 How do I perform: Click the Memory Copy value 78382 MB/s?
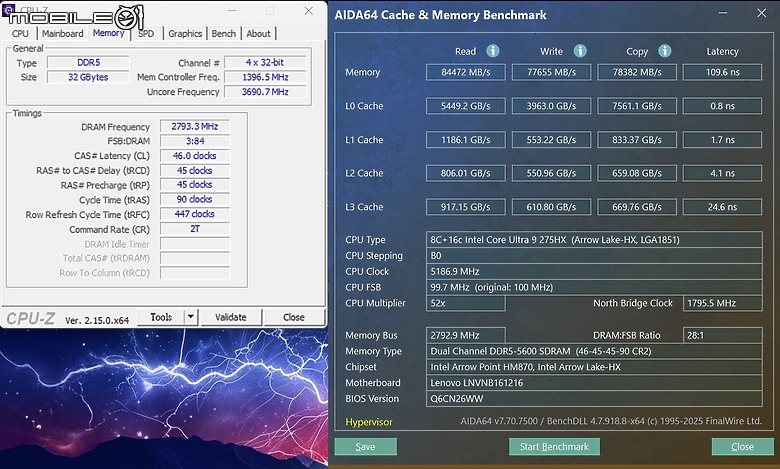coord(637,72)
